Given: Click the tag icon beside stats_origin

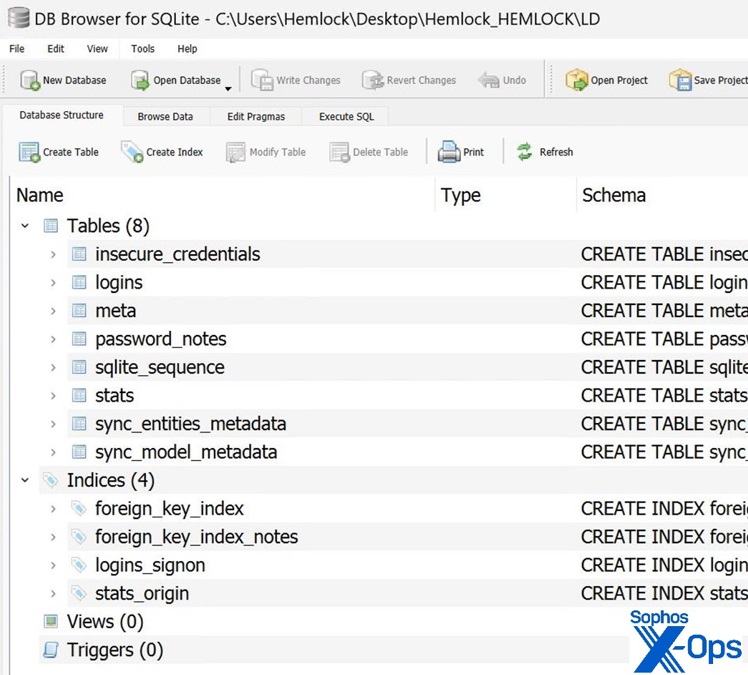Looking at the screenshot, I should [x=79, y=593].
